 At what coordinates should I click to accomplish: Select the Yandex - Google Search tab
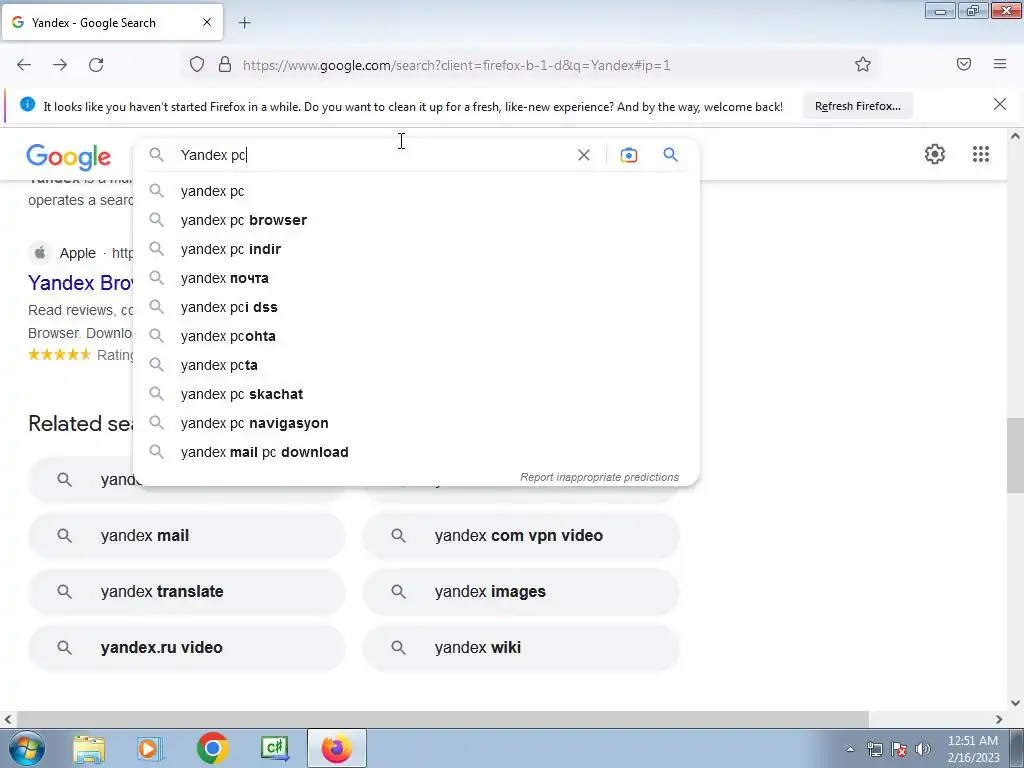[x=112, y=23]
